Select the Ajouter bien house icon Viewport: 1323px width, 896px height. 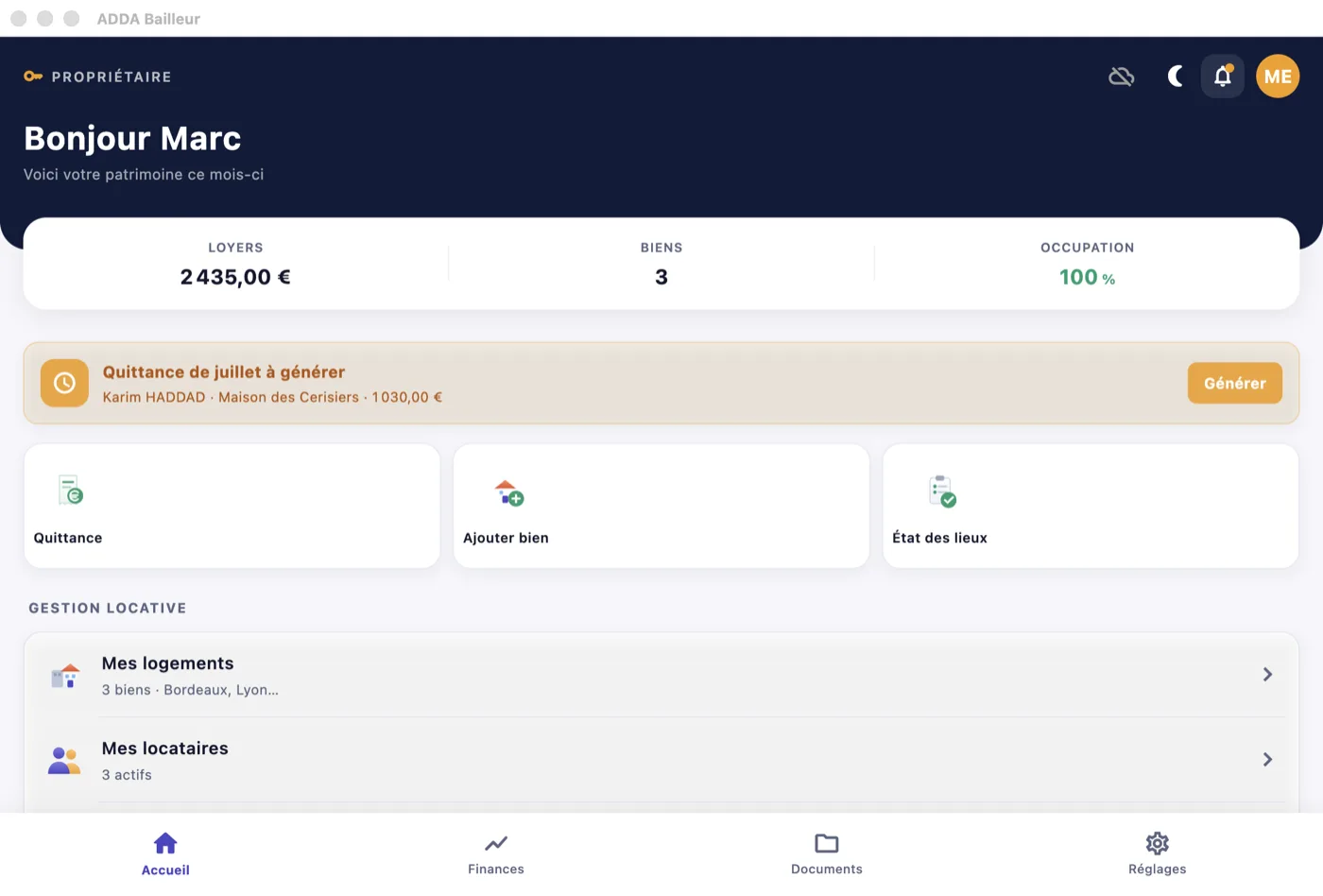(509, 492)
